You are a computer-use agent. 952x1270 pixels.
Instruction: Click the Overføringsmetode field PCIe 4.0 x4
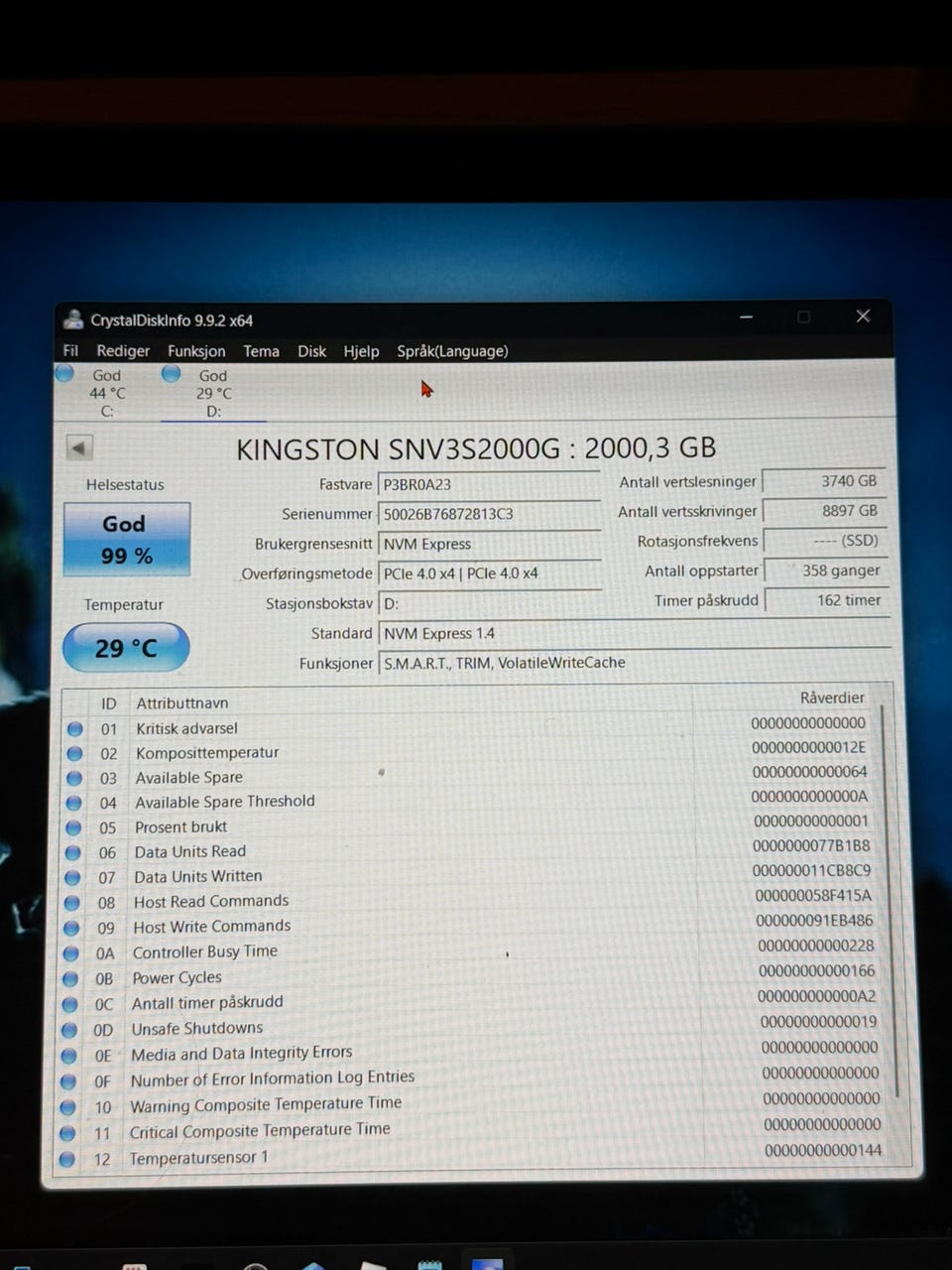(x=490, y=573)
